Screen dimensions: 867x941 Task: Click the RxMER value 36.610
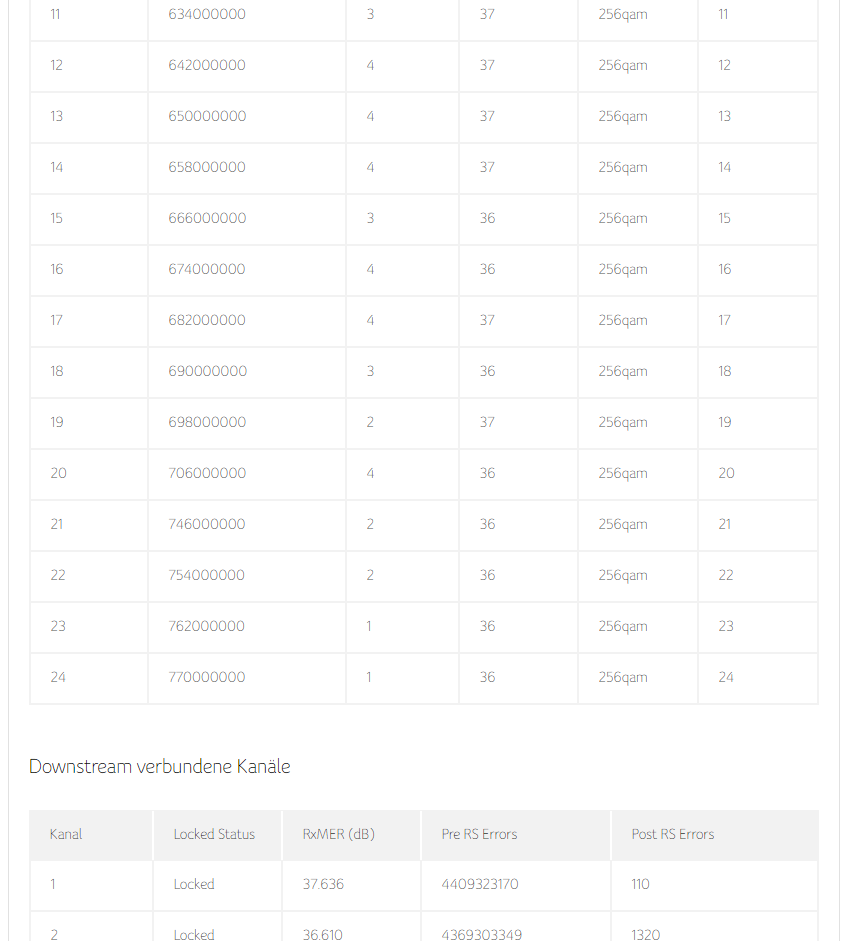(323, 934)
